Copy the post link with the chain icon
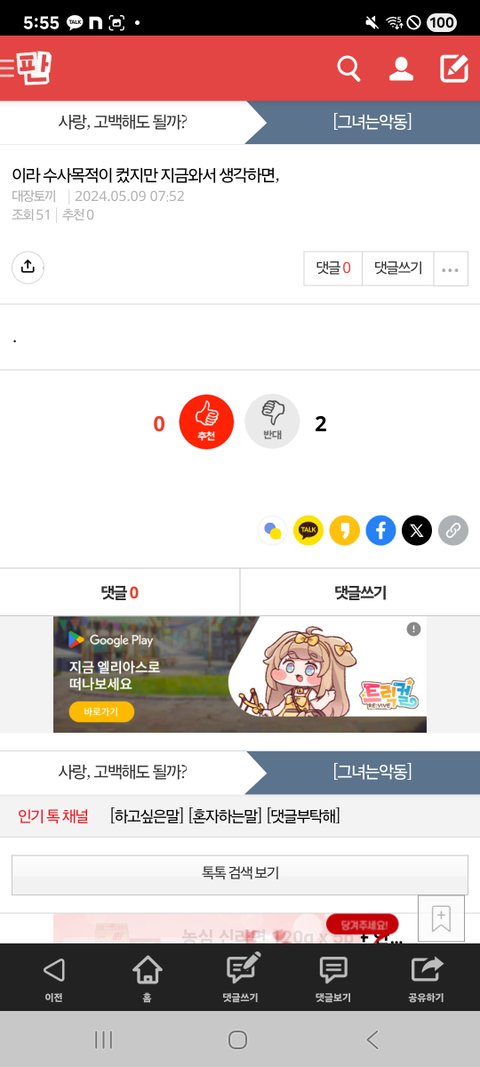 [453, 530]
